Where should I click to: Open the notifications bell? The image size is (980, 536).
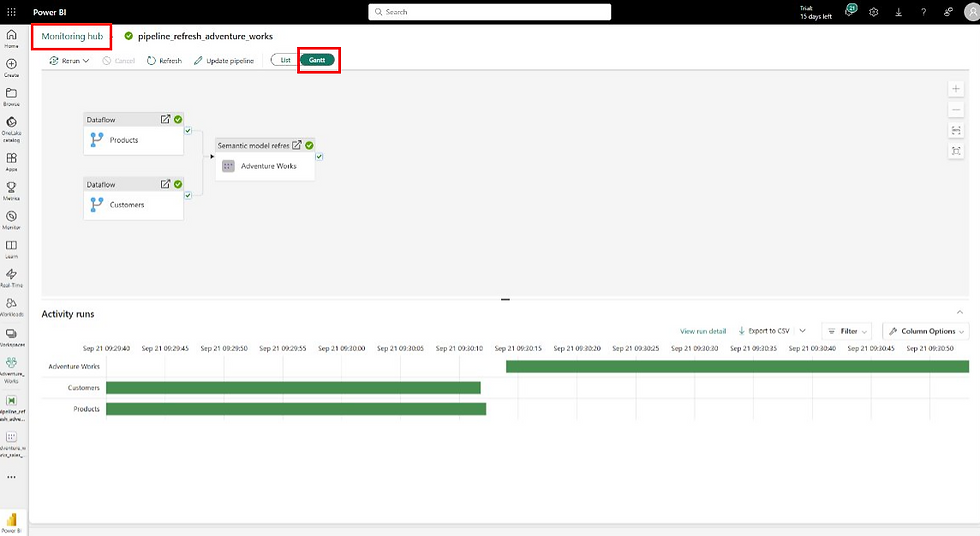849,11
